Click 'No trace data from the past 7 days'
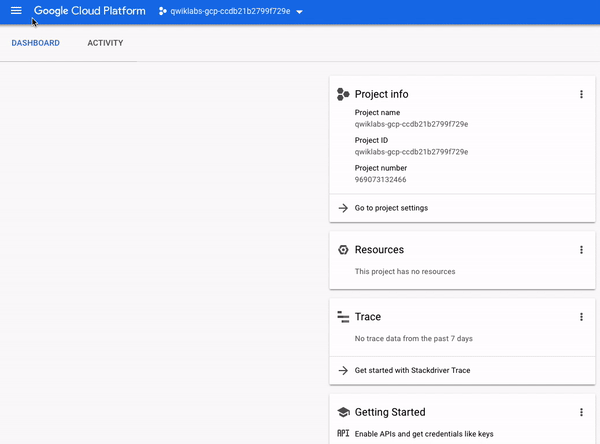The height and width of the screenshot is (444, 600). point(414,338)
